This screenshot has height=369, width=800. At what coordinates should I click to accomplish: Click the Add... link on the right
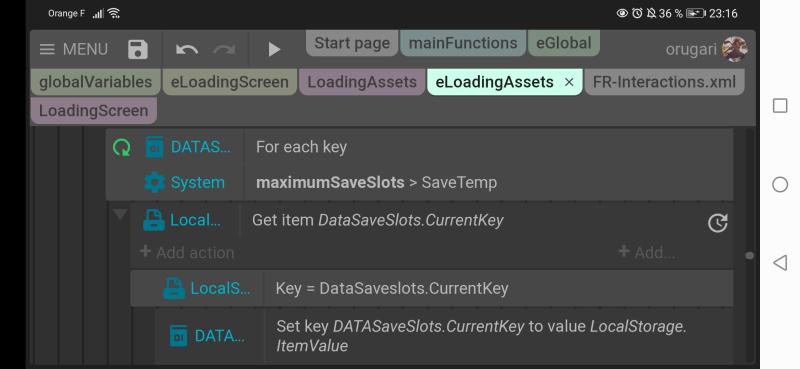(x=646, y=252)
